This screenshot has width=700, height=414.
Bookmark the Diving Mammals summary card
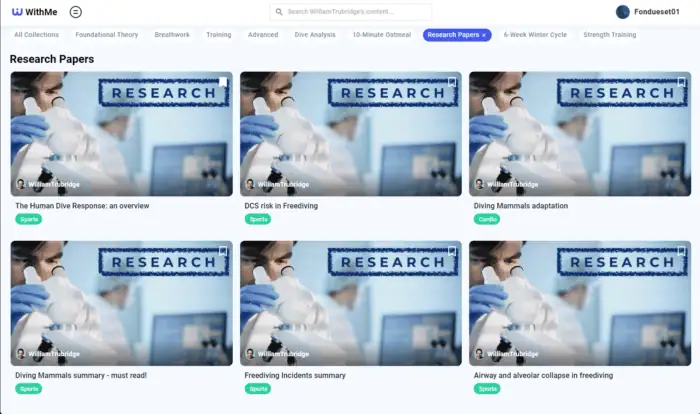[223, 251]
